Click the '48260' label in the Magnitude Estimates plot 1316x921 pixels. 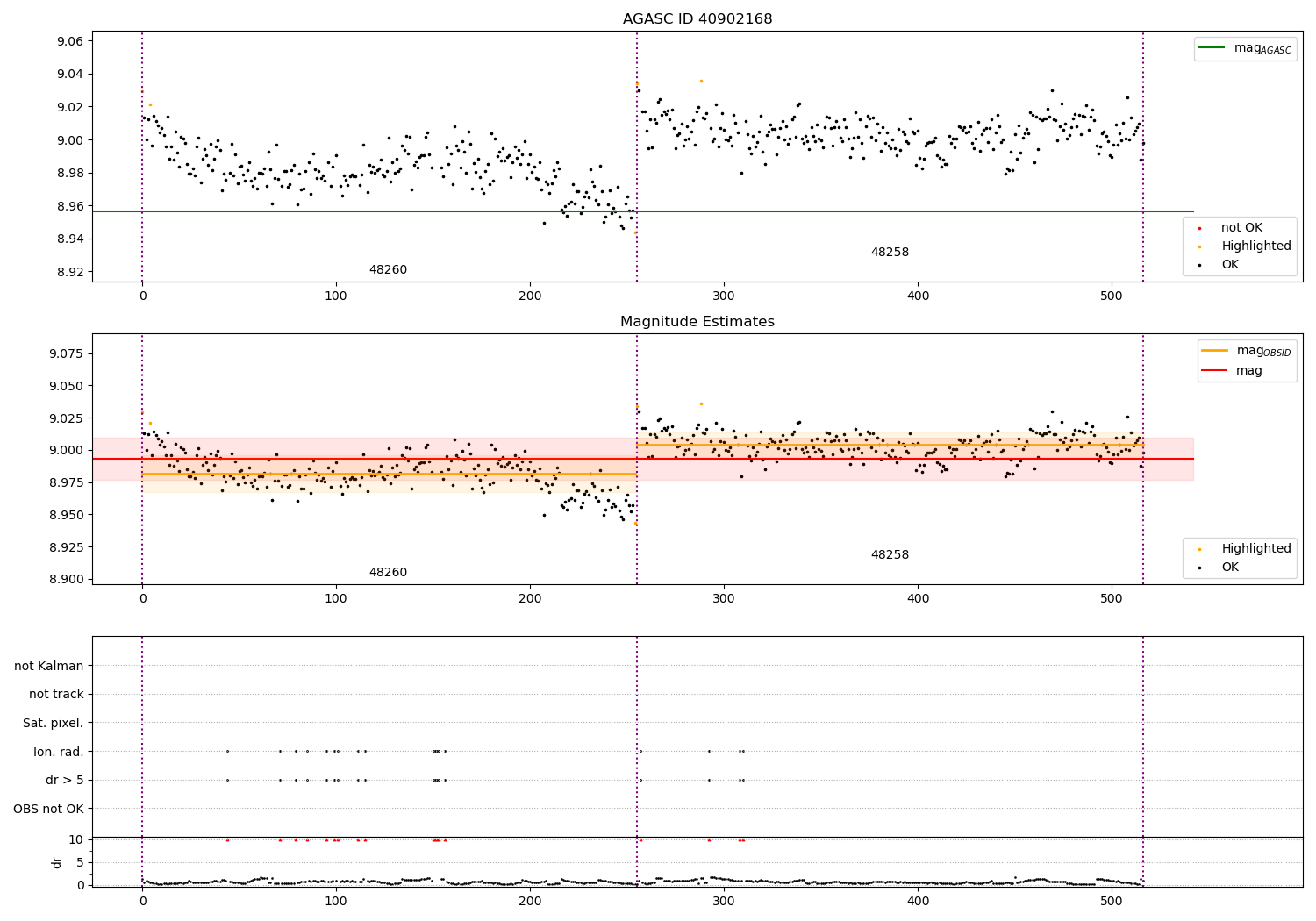388,573
